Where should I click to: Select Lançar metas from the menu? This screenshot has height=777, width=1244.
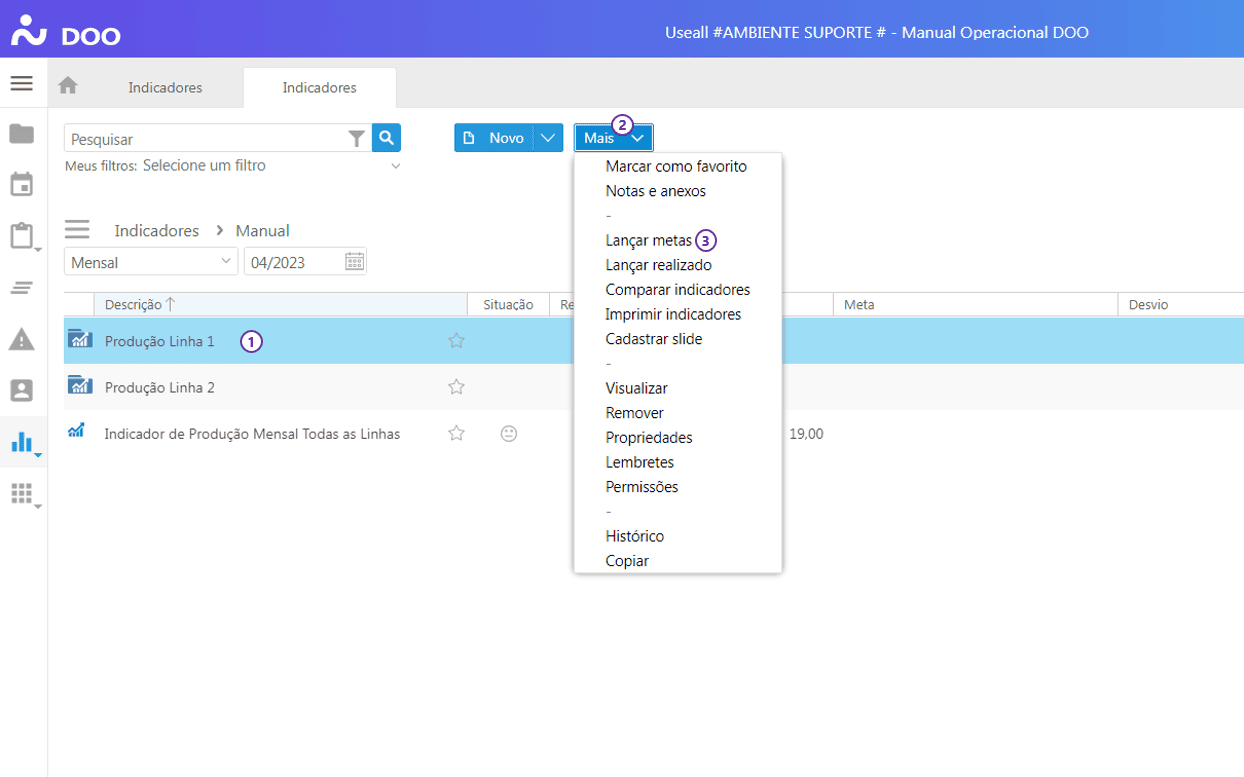tap(648, 240)
